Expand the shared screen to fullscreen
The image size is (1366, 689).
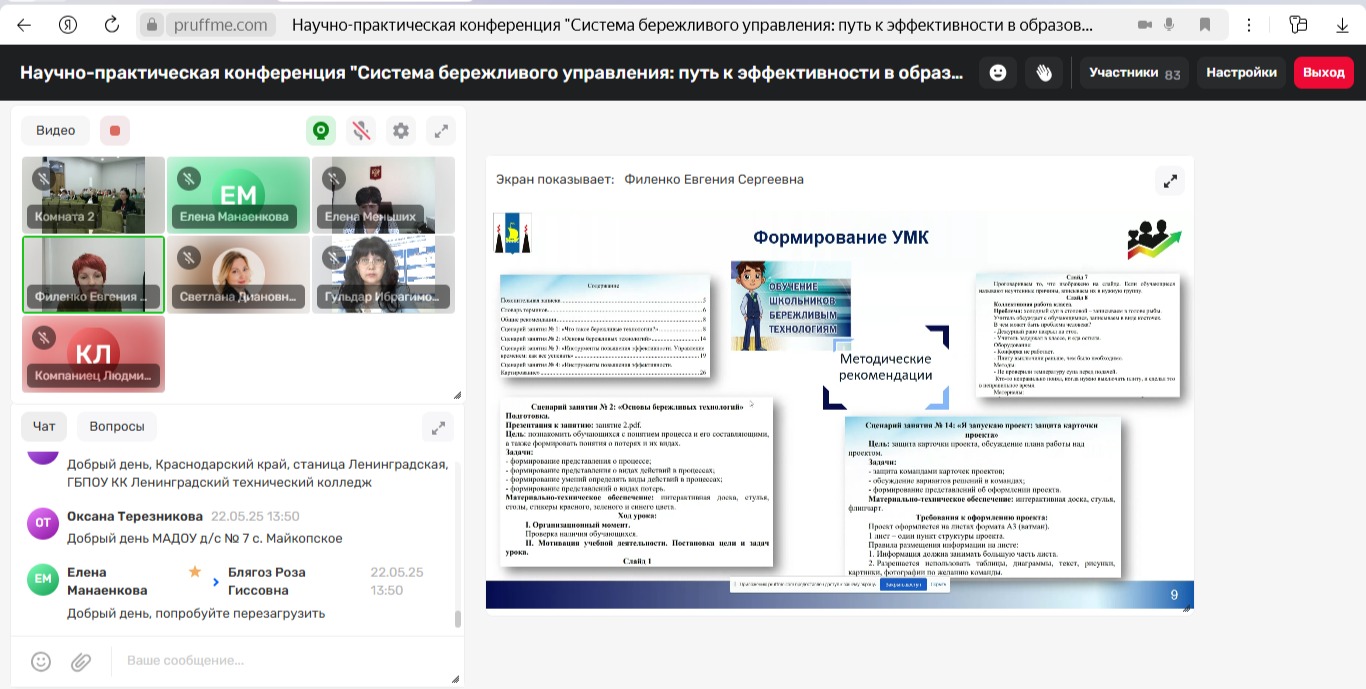tap(1169, 181)
